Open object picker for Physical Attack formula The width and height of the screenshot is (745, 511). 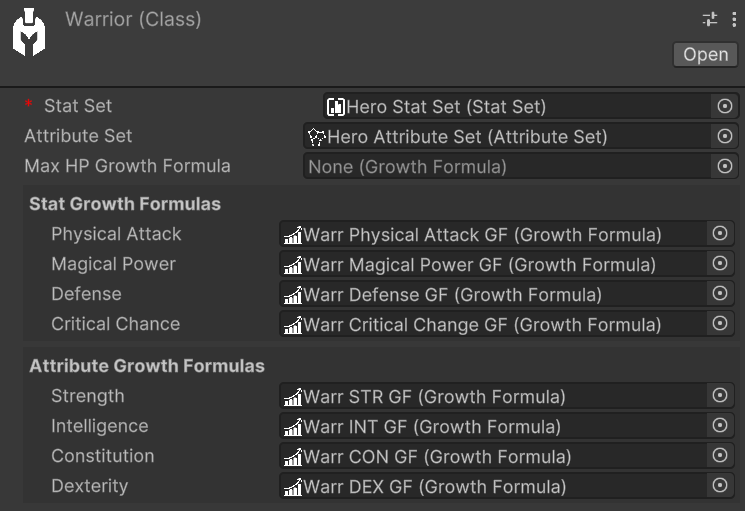[719, 234]
